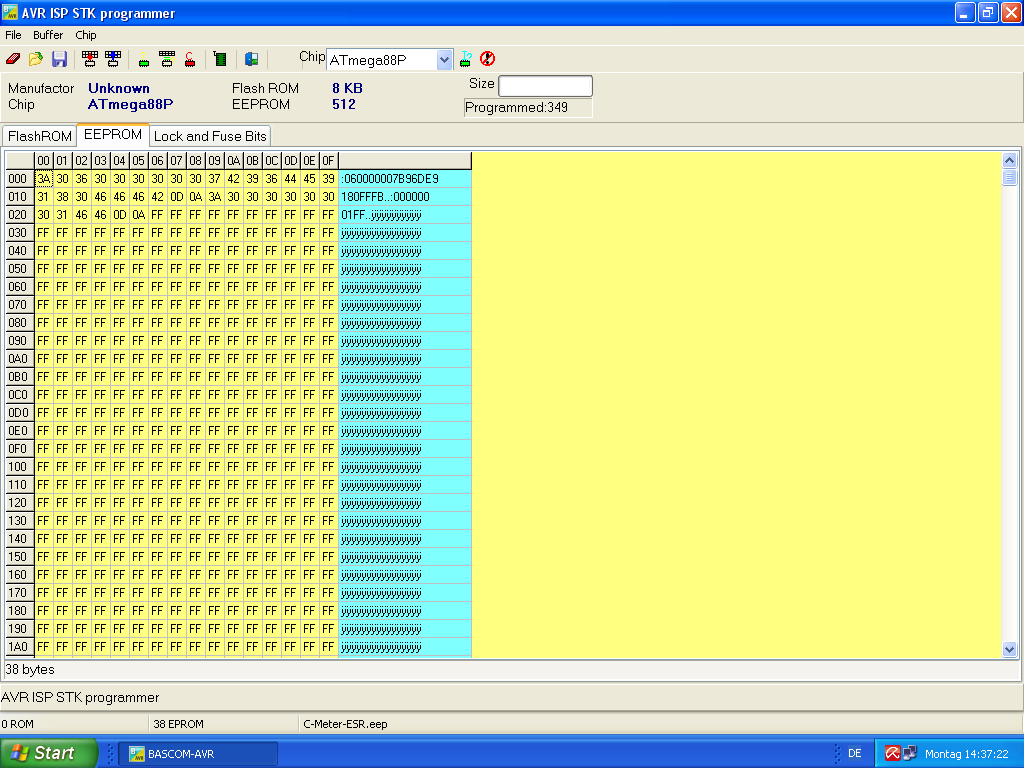Viewport: 1024px width, 768px height.
Task: Click the DE language indicator in taskbar
Action: (x=854, y=753)
